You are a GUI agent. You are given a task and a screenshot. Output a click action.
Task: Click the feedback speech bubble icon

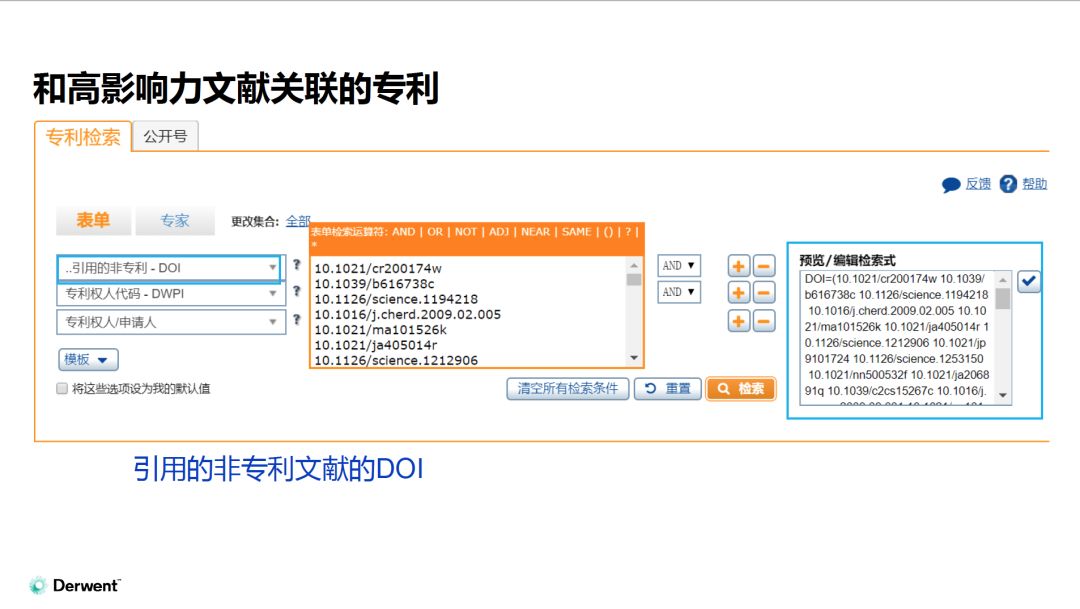point(951,184)
